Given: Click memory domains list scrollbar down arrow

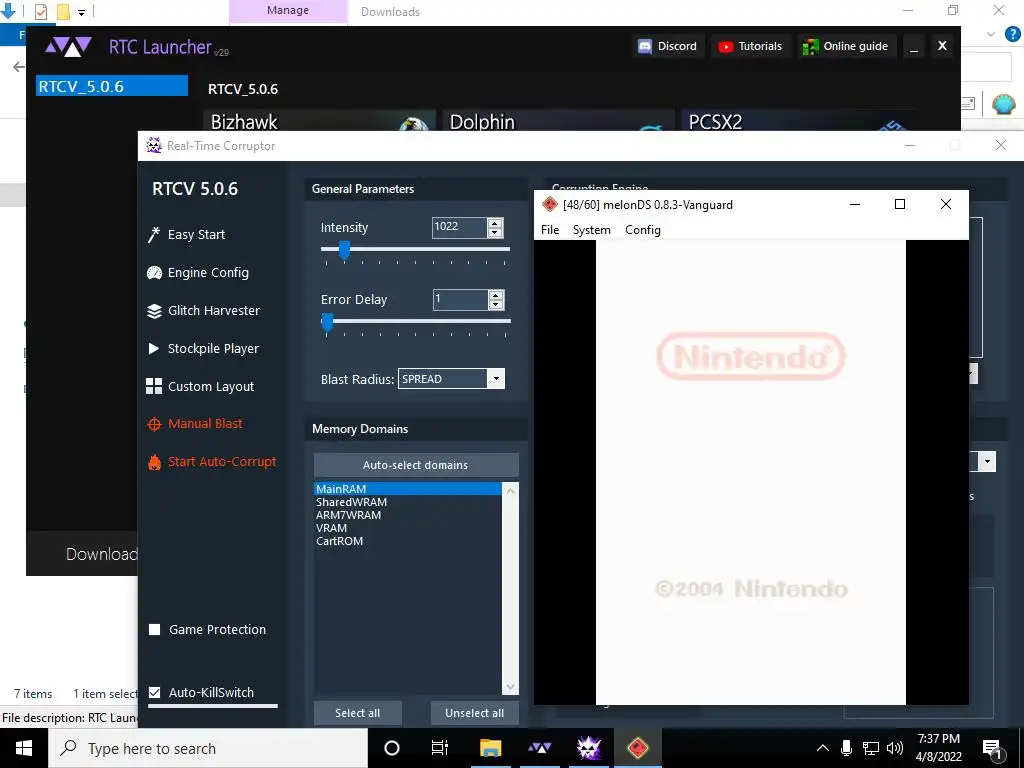Looking at the screenshot, I should (510, 686).
